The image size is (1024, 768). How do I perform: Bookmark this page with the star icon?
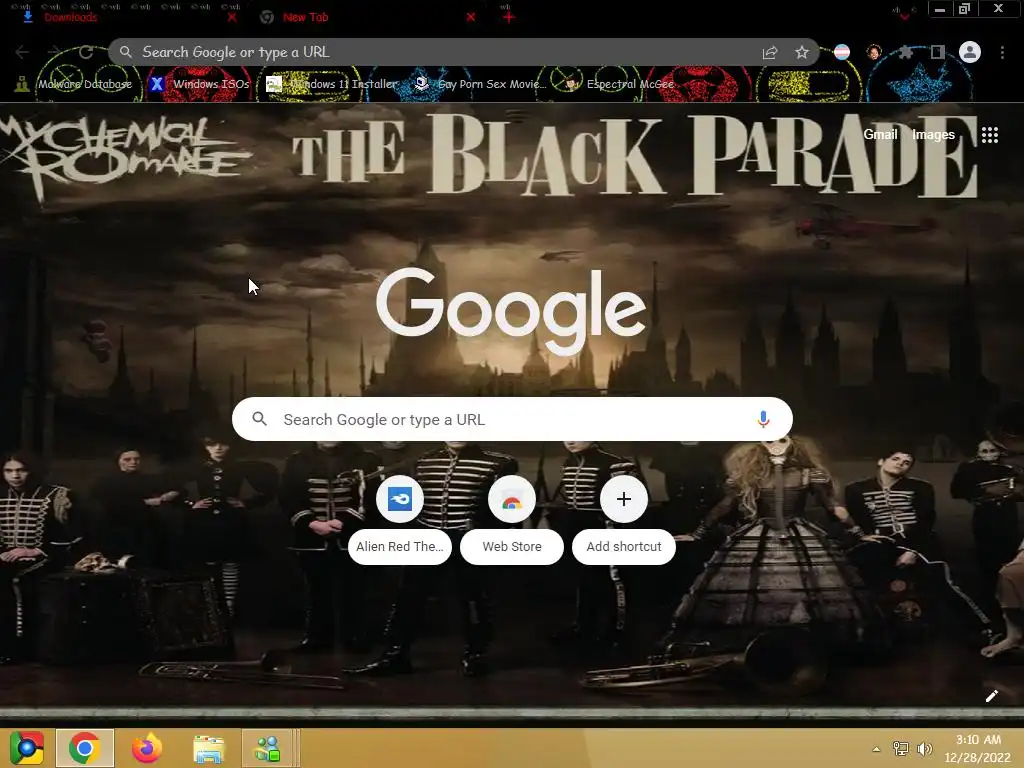pos(802,52)
